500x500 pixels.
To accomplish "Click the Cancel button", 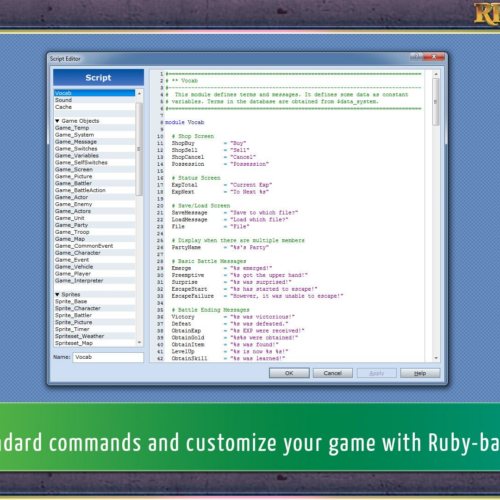I will click(333, 373).
